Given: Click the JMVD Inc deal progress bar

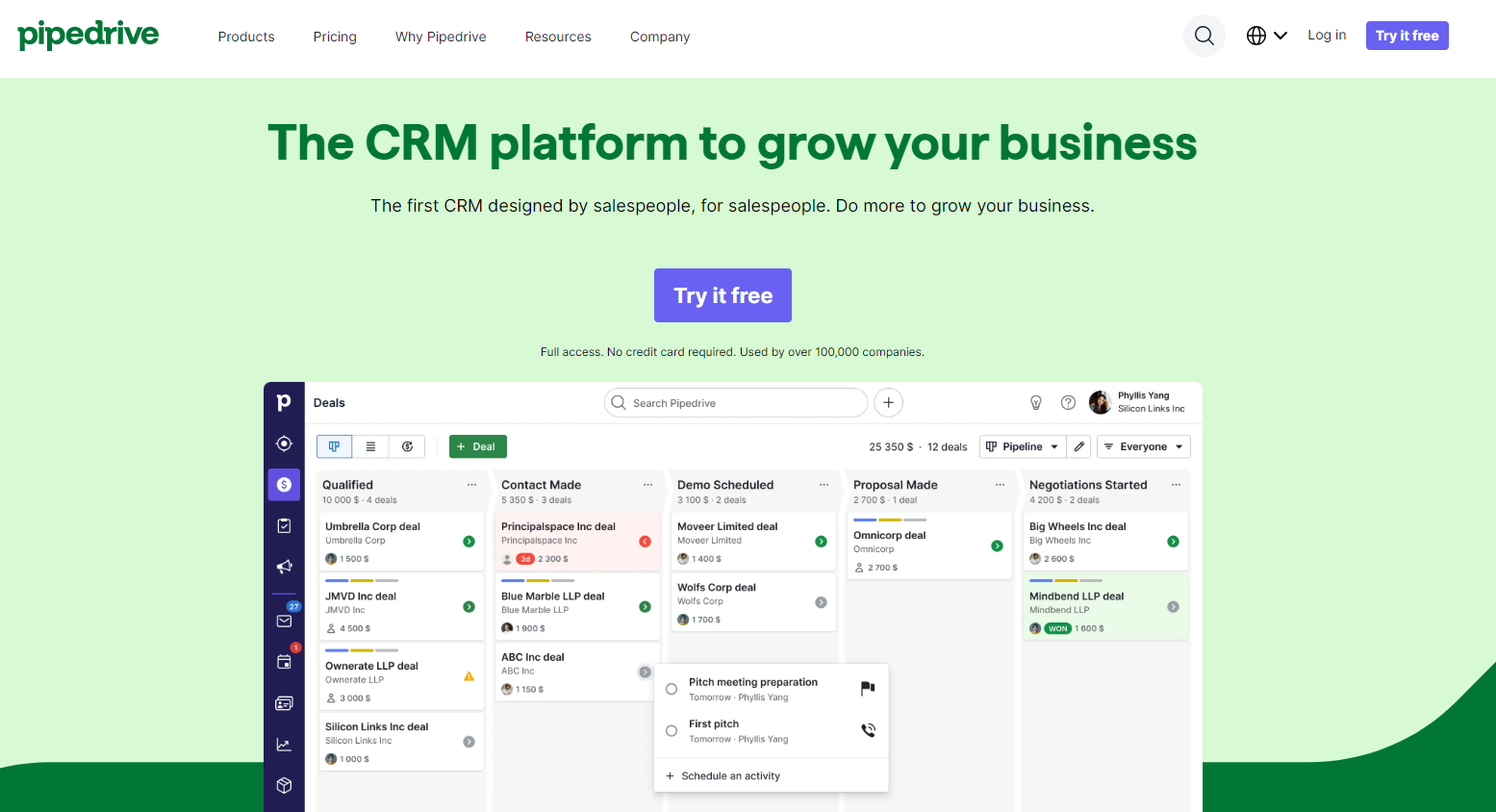Looking at the screenshot, I should pyautogui.click(x=362, y=581).
